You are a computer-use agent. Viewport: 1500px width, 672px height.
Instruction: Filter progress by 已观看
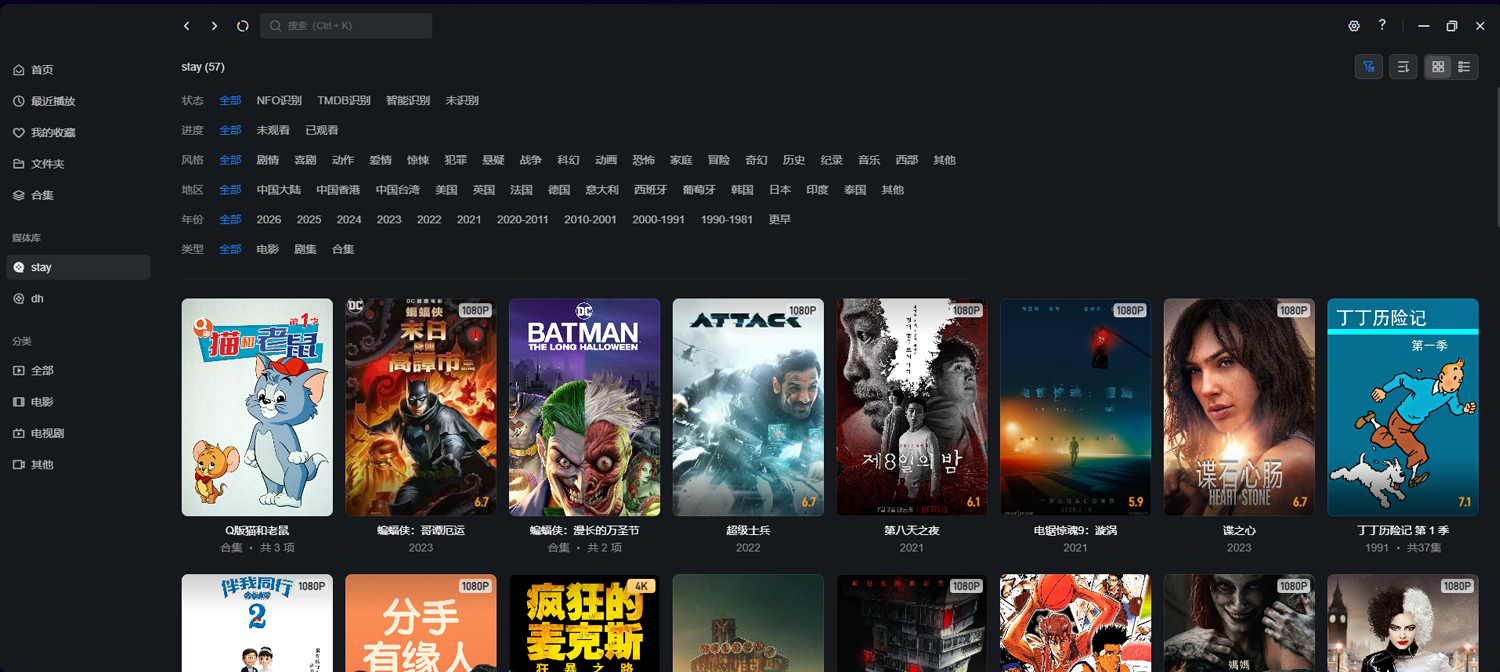point(322,130)
